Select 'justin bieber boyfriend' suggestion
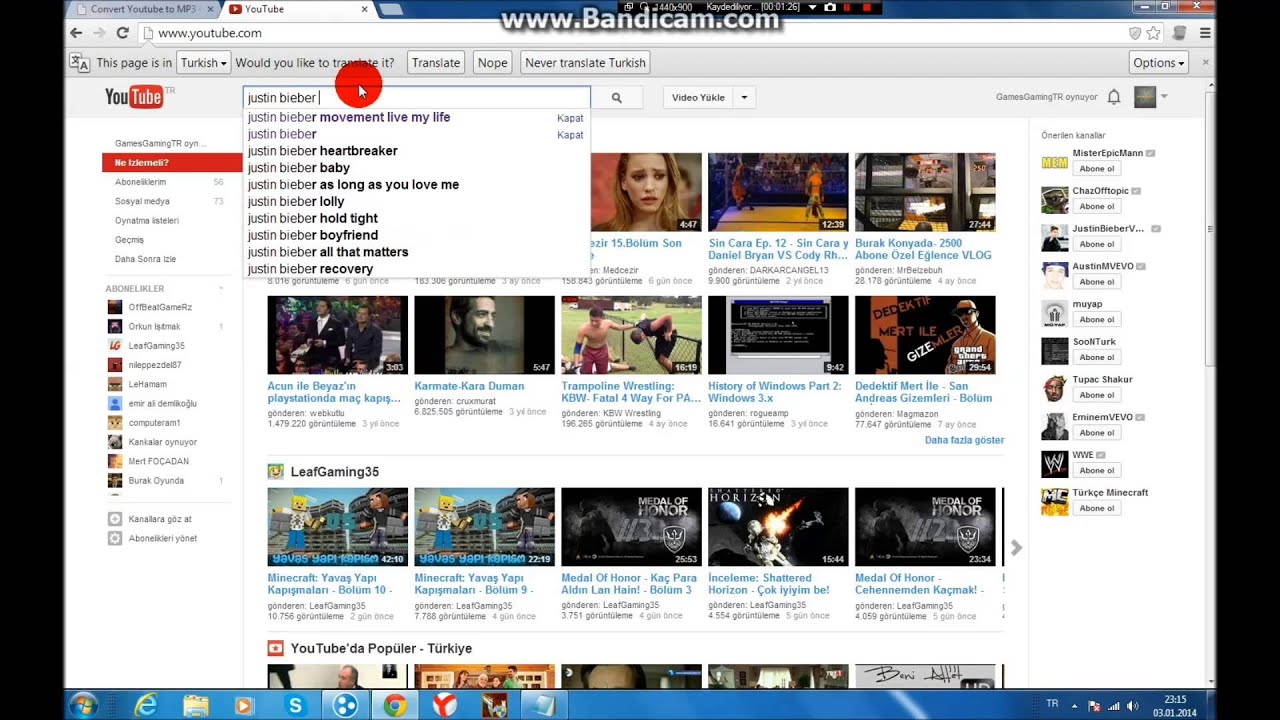 (417, 235)
